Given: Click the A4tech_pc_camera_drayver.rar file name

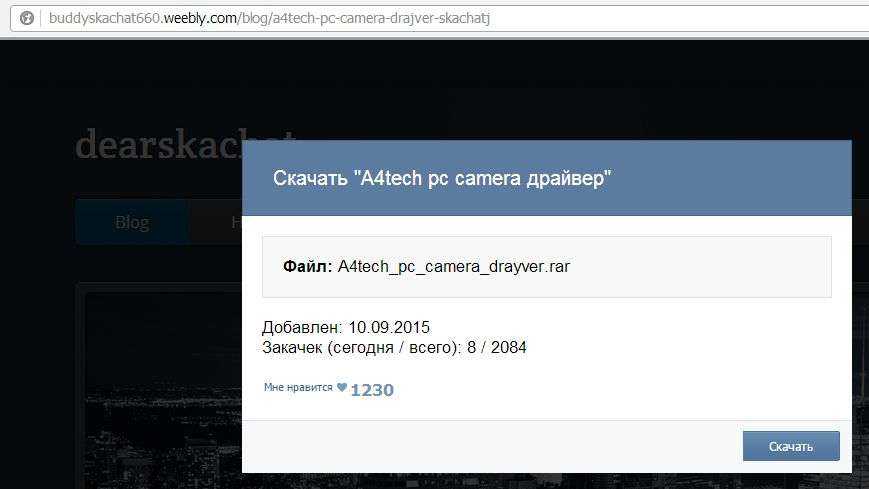Looking at the screenshot, I should (454, 267).
